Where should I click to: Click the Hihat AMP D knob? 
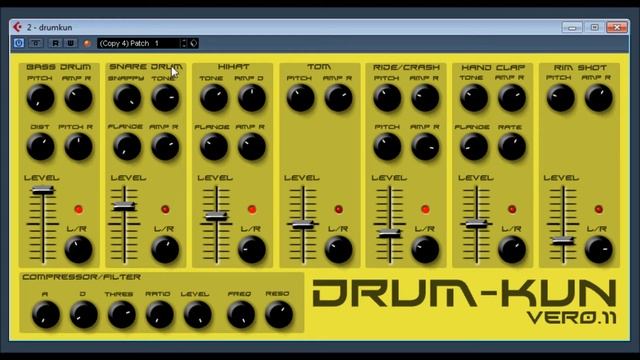click(252, 98)
